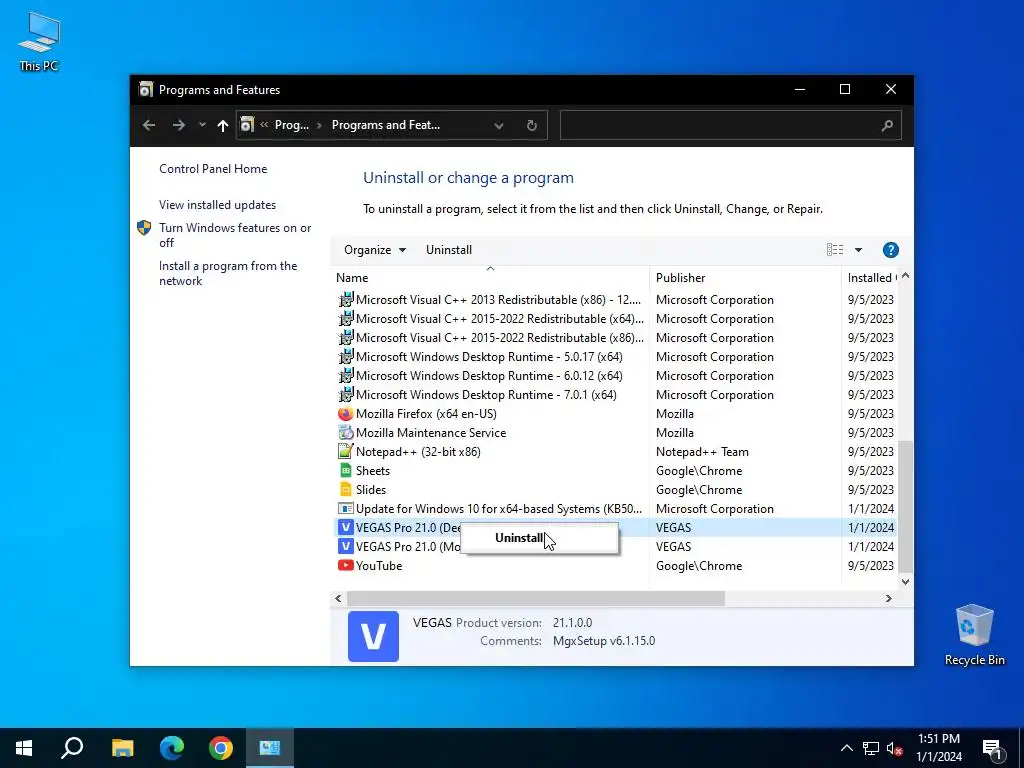Sort by the Publisher column header
The image size is (1024, 768).
[745, 278]
